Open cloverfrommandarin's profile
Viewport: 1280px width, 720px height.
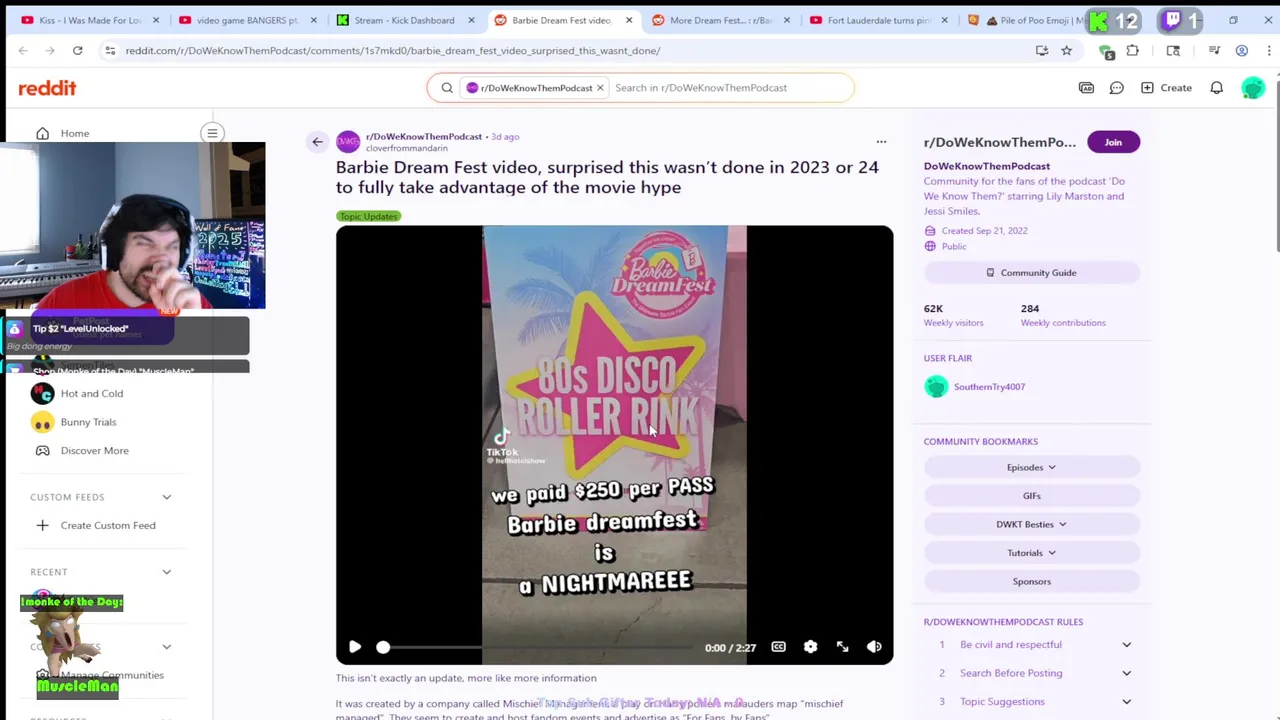pos(406,148)
